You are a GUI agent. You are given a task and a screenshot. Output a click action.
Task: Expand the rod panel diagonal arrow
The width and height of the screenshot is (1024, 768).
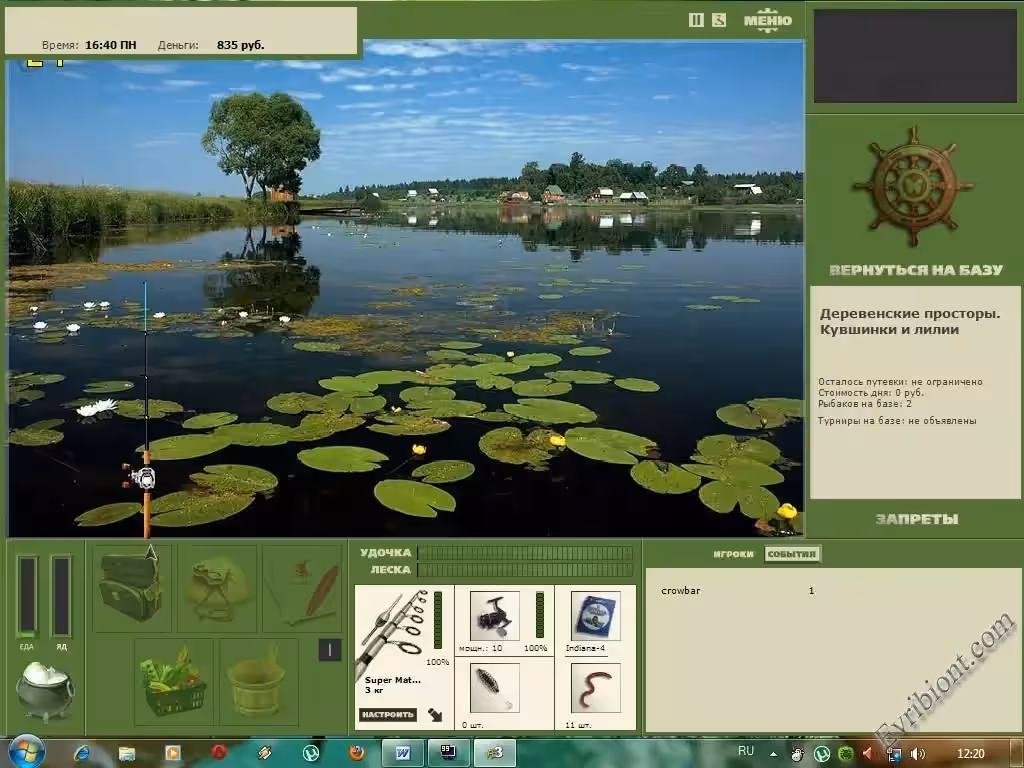coord(435,714)
